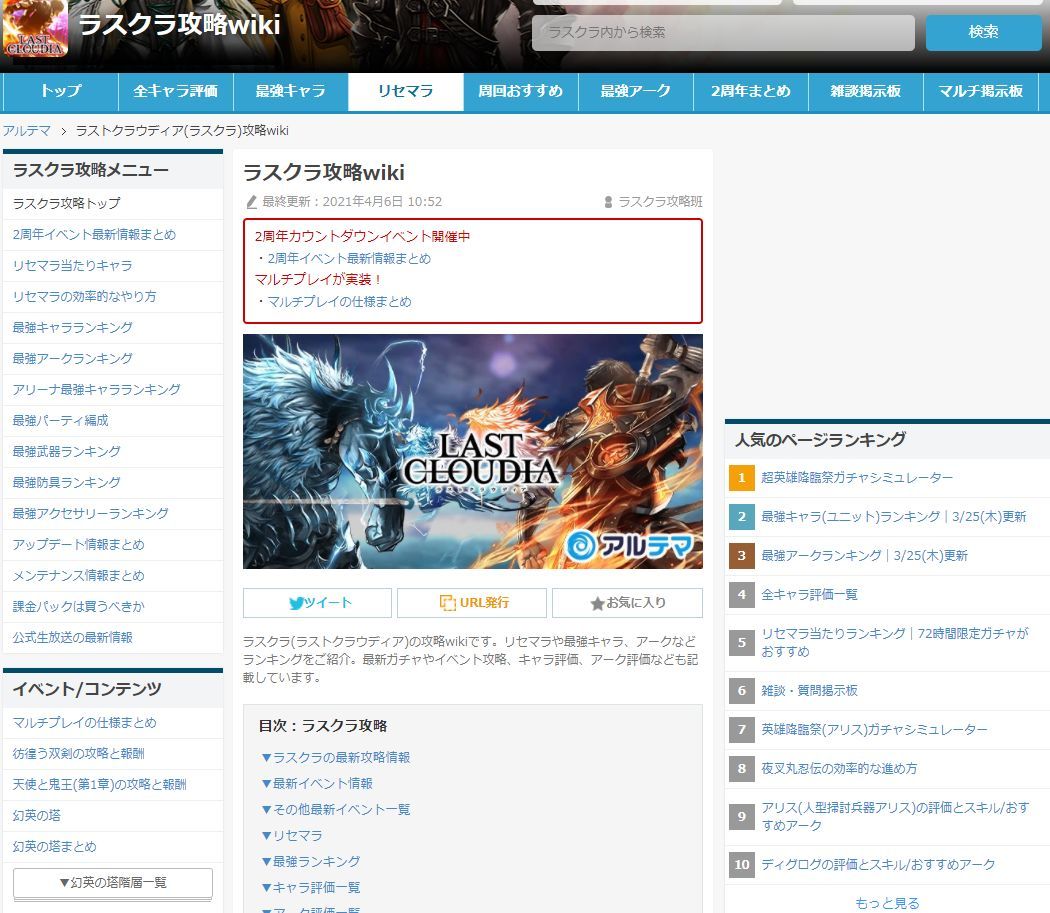
Task: Click the Last Cloudia banner image
Action: point(473,451)
